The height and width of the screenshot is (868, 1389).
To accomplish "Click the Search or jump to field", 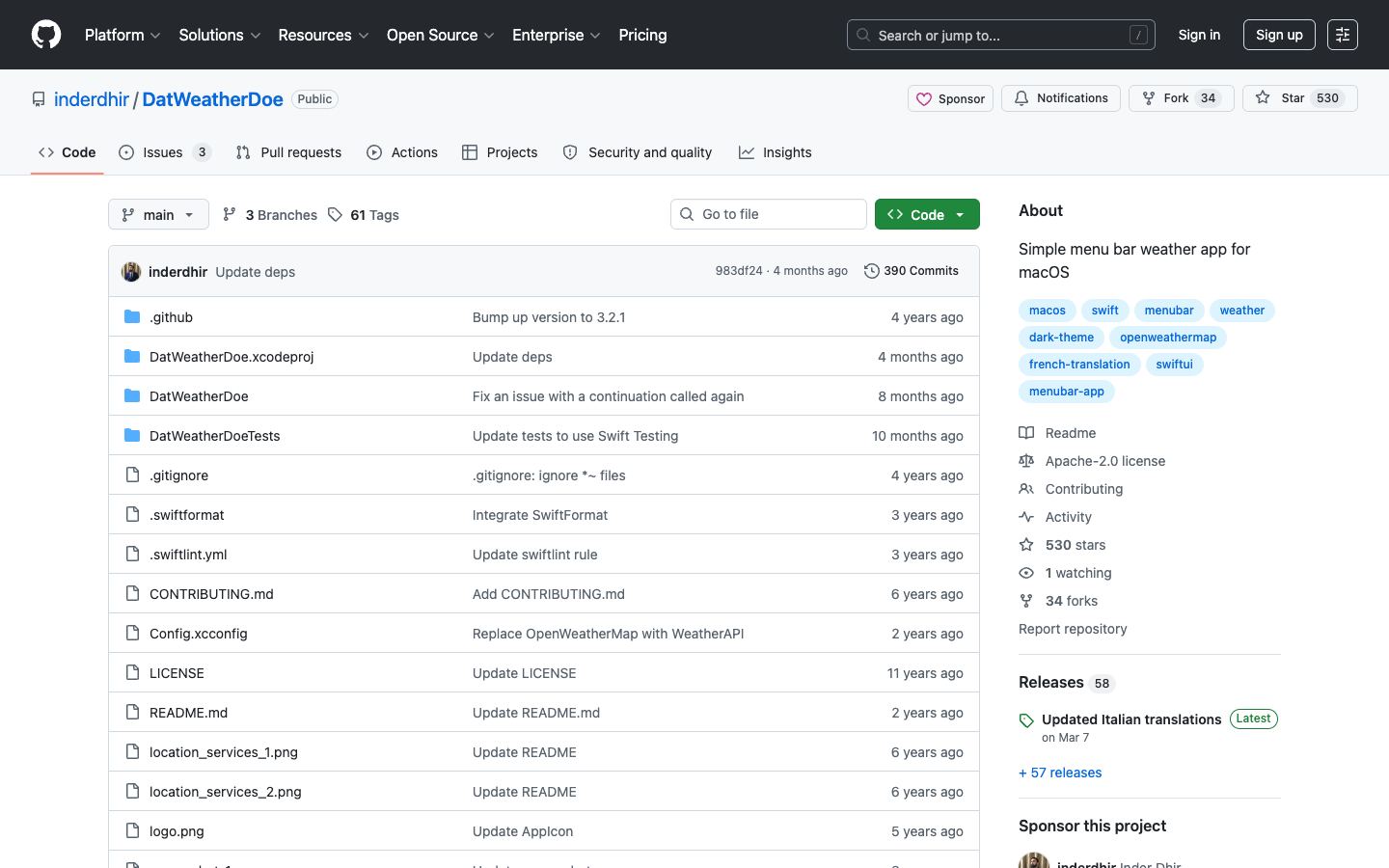I will tap(1001, 35).
